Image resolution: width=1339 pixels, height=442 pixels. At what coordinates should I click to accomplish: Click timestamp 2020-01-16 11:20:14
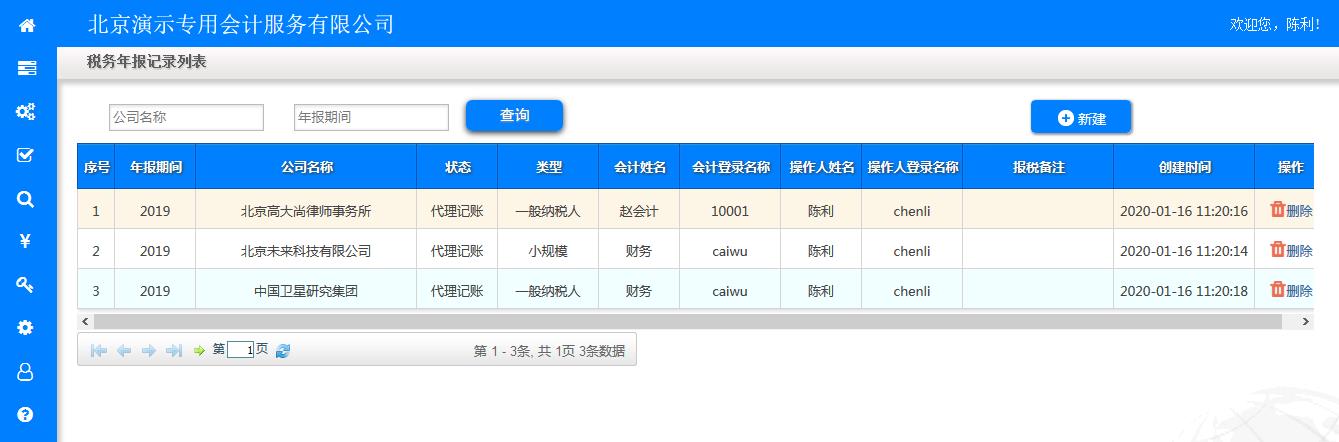click(x=1184, y=251)
